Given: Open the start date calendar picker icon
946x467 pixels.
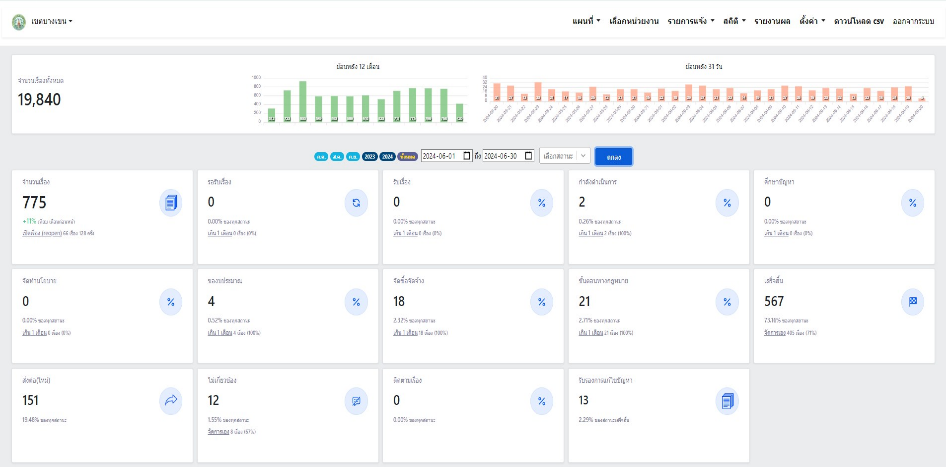Looking at the screenshot, I should pyautogui.click(x=466, y=156).
